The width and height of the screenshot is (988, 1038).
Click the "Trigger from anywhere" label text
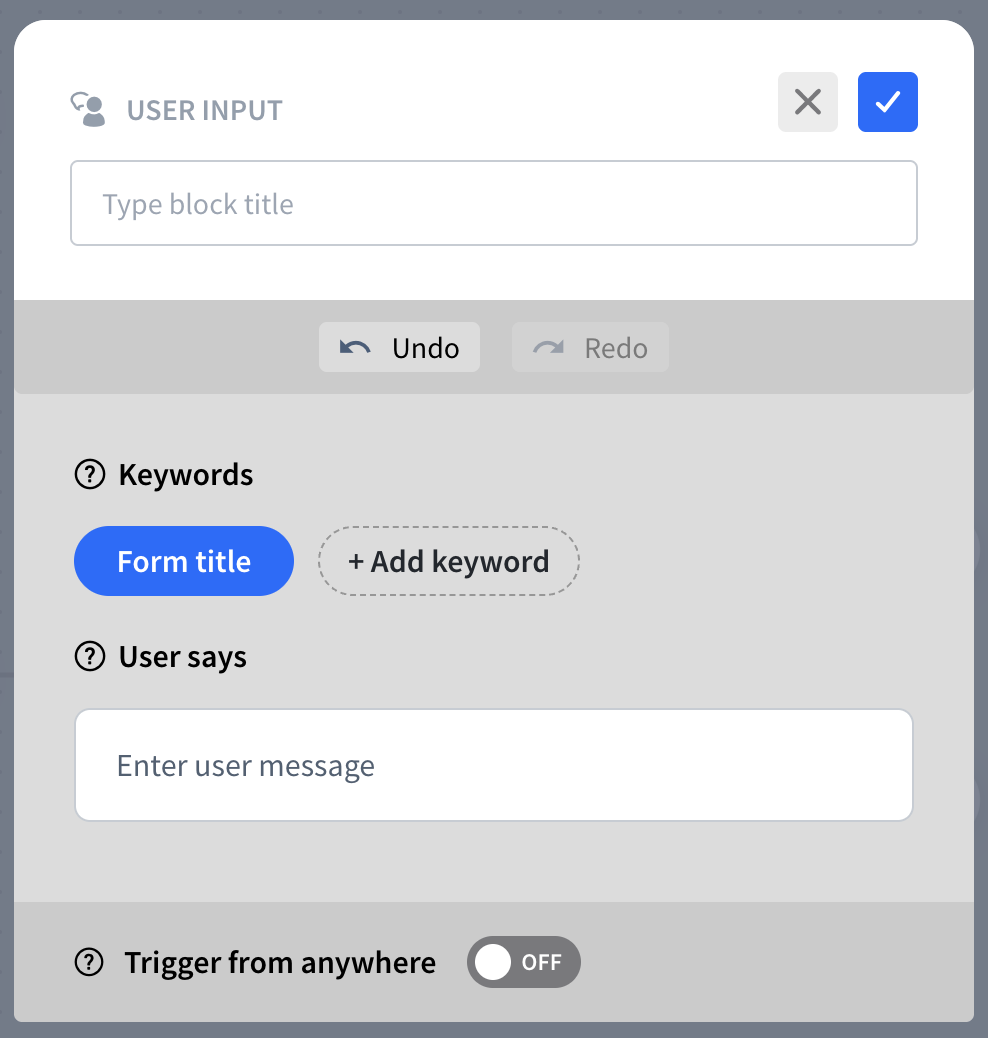(280, 963)
